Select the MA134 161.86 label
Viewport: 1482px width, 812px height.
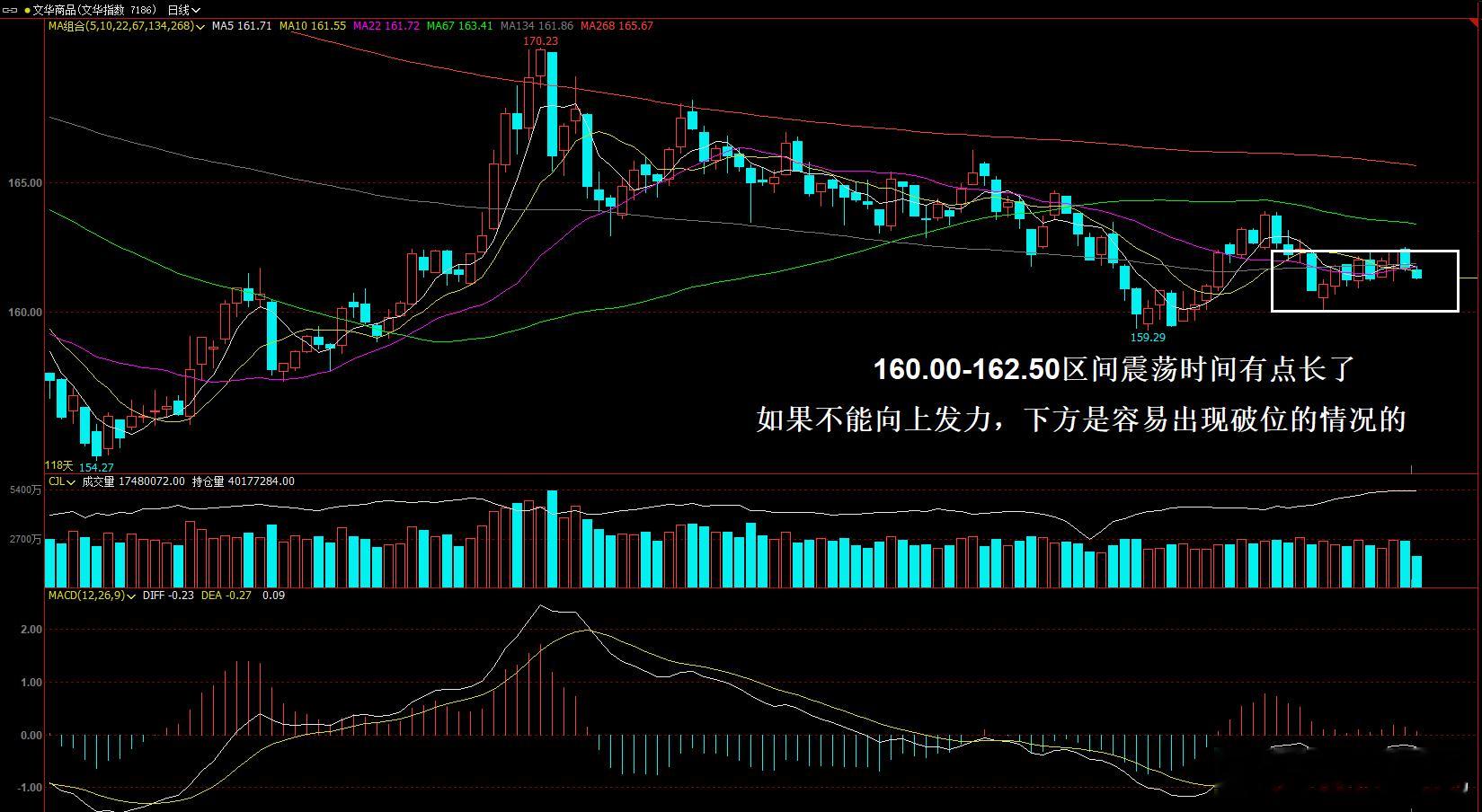[x=537, y=26]
